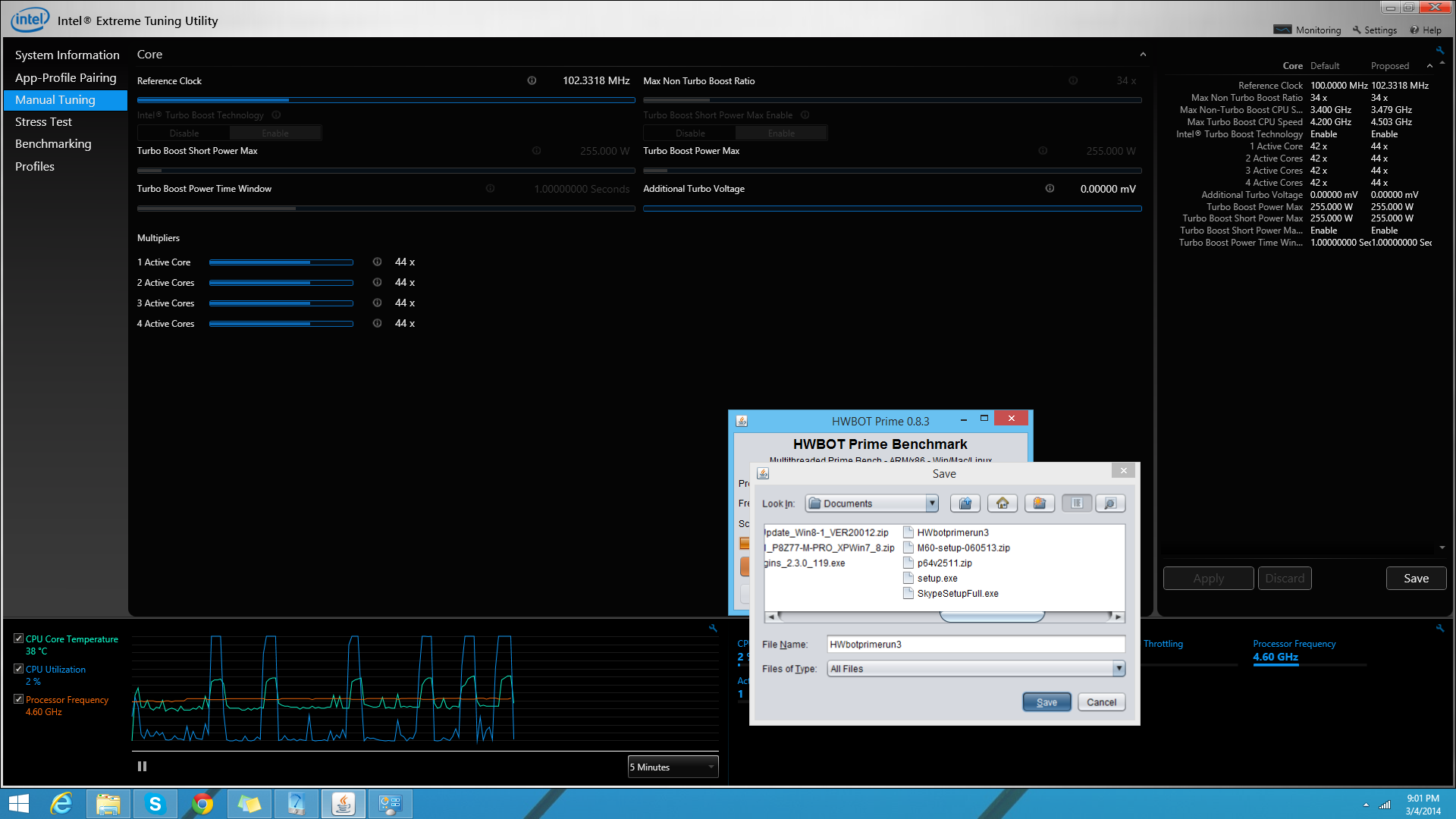This screenshot has width=1456, height=819.
Task: Toggle CPU Utilization checkbox
Action: 18,669
